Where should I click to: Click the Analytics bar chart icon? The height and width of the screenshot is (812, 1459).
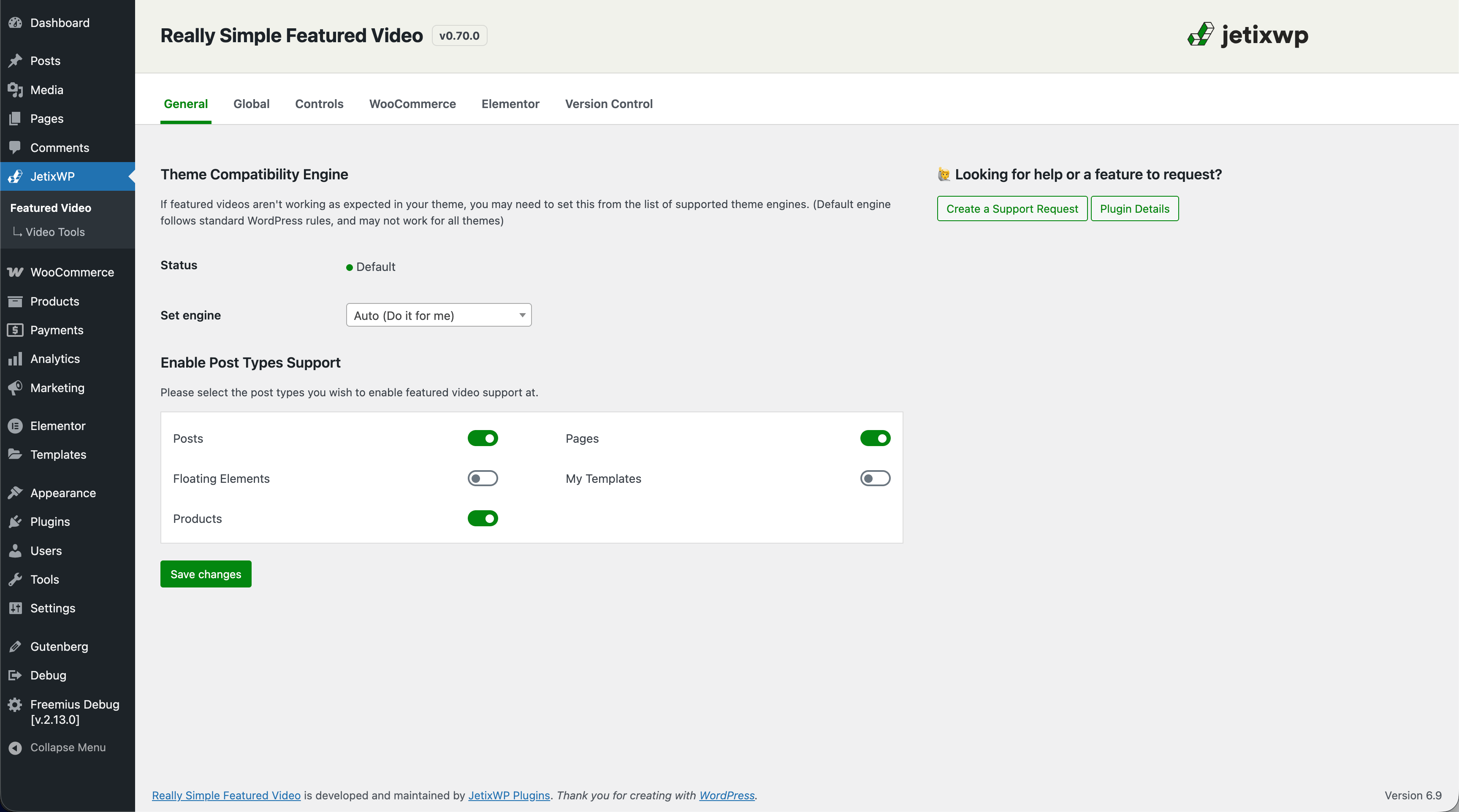pyautogui.click(x=15, y=358)
